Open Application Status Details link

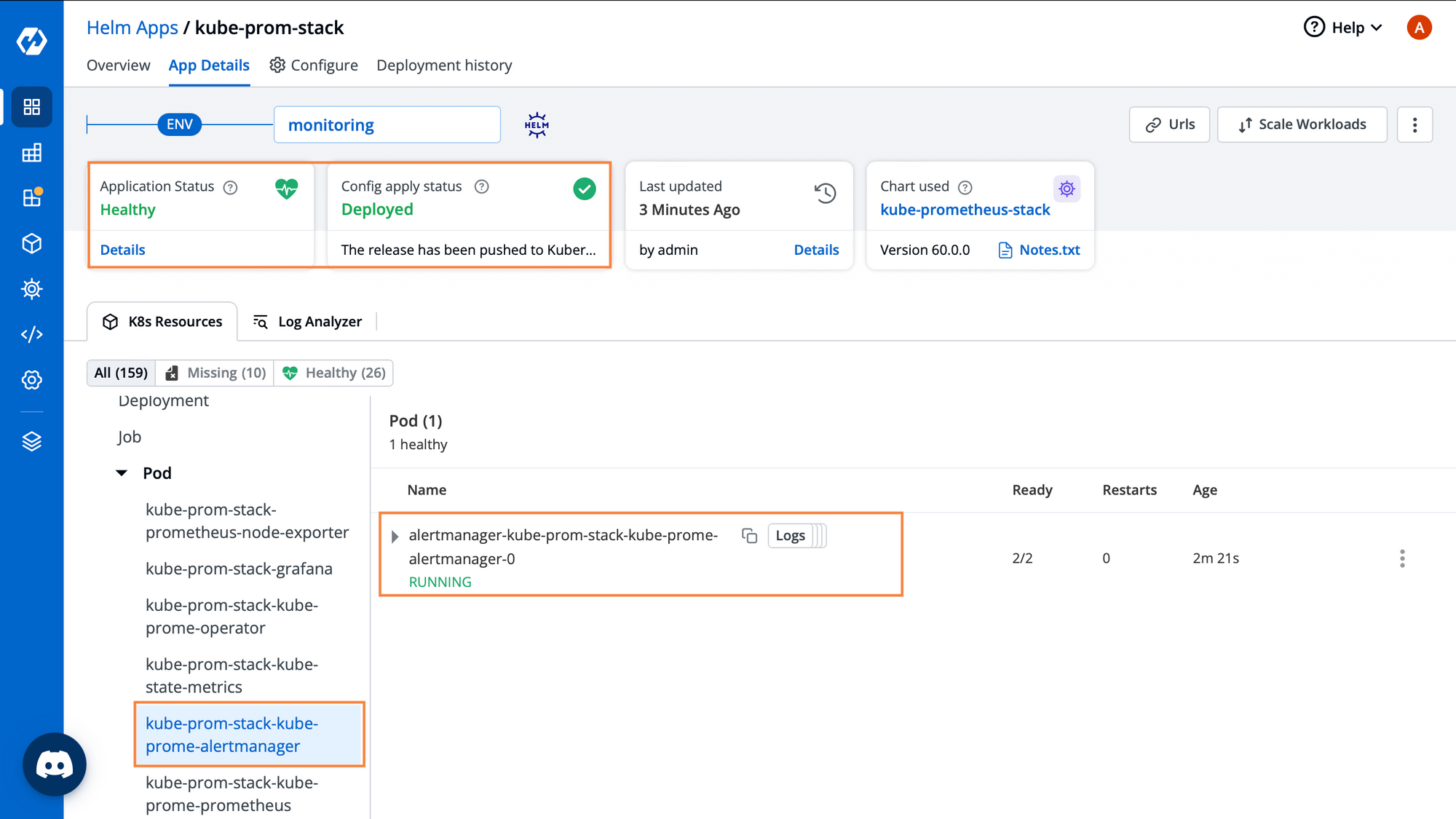[x=122, y=250]
